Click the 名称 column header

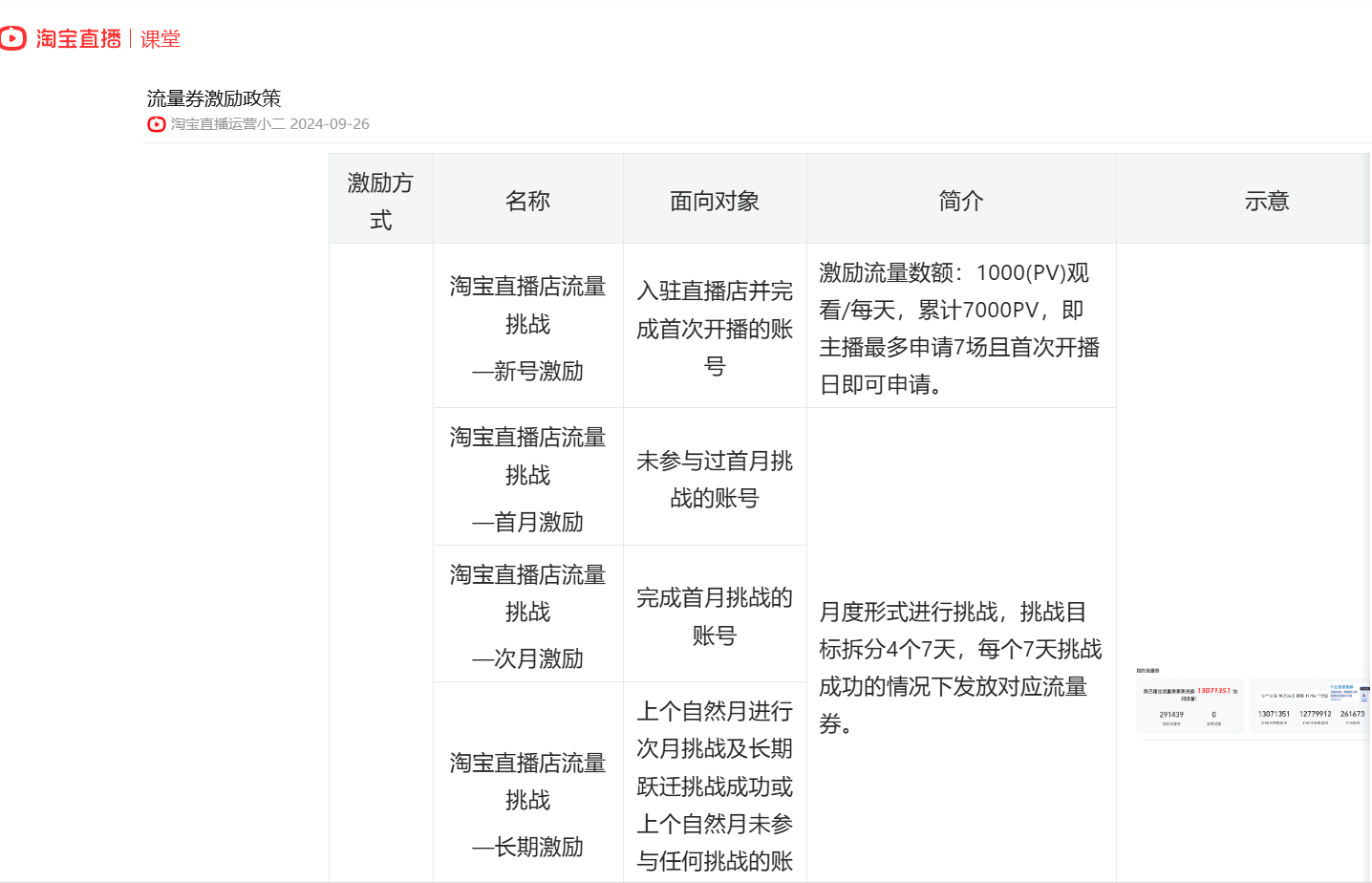[528, 199]
